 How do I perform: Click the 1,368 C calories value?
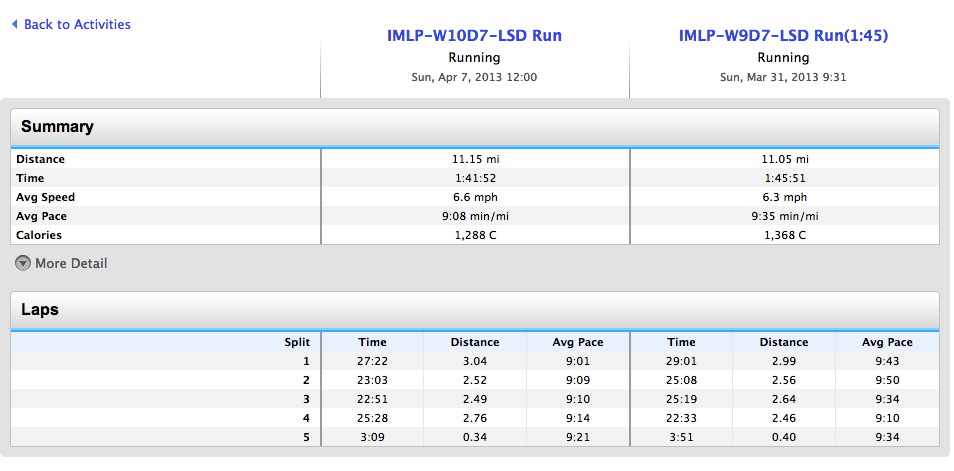click(x=784, y=236)
